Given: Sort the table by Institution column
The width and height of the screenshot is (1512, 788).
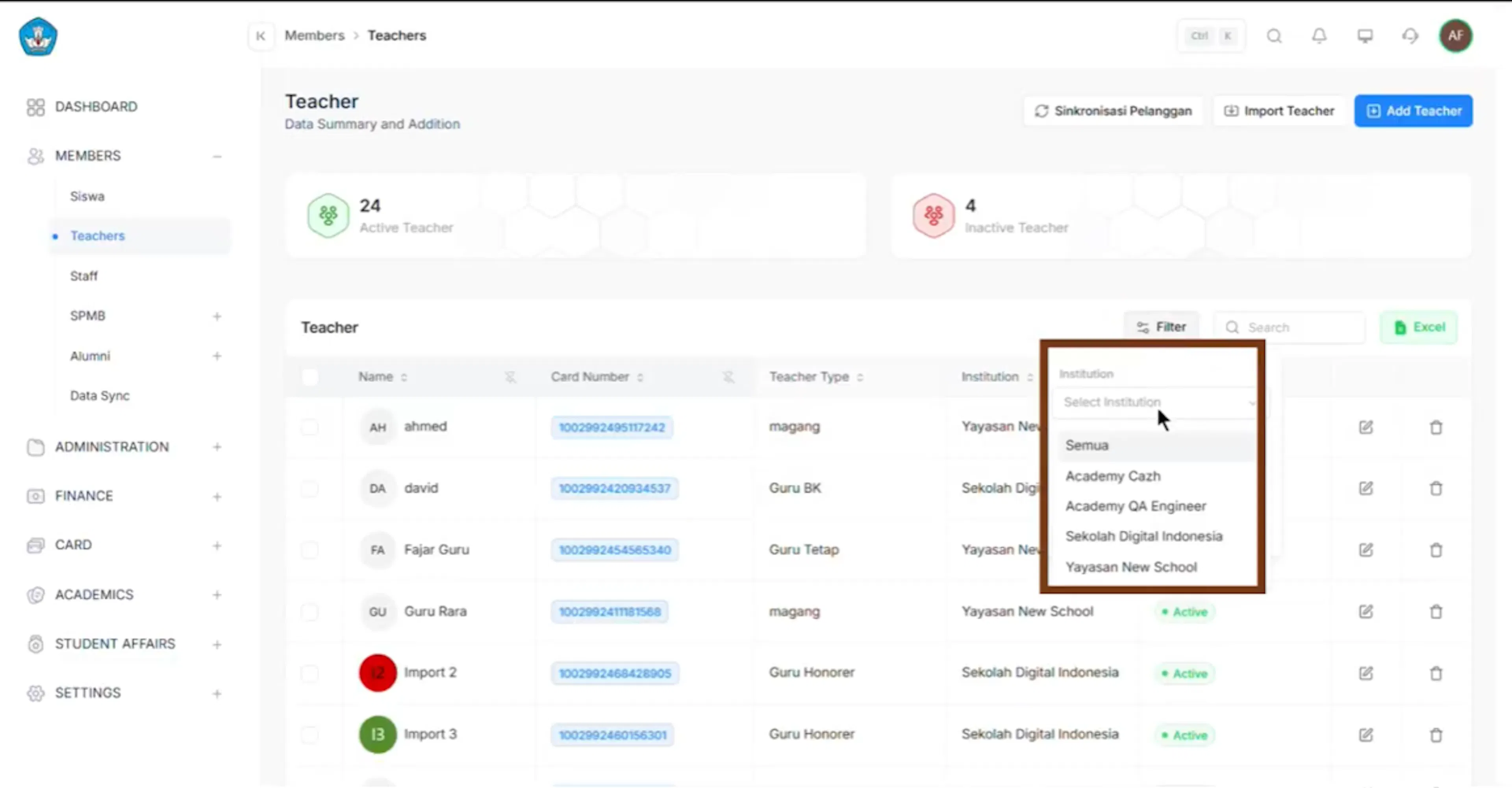Looking at the screenshot, I should coord(1030,377).
